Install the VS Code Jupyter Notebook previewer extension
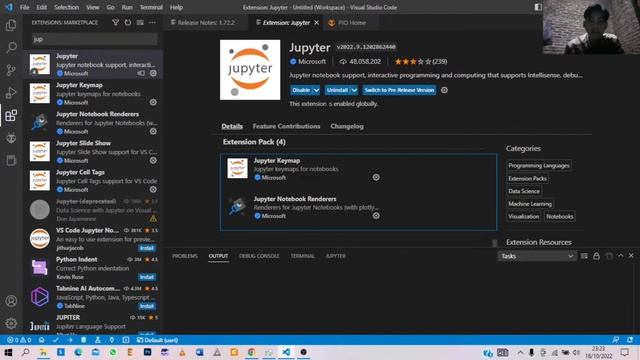The image size is (640, 360). [x=147, y=248]
